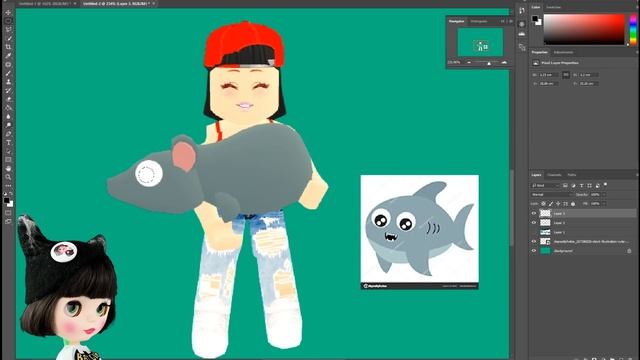This screenshot has width=640, height=360.
Task: Switch to the Paths tab
Action: pos(572,175)
